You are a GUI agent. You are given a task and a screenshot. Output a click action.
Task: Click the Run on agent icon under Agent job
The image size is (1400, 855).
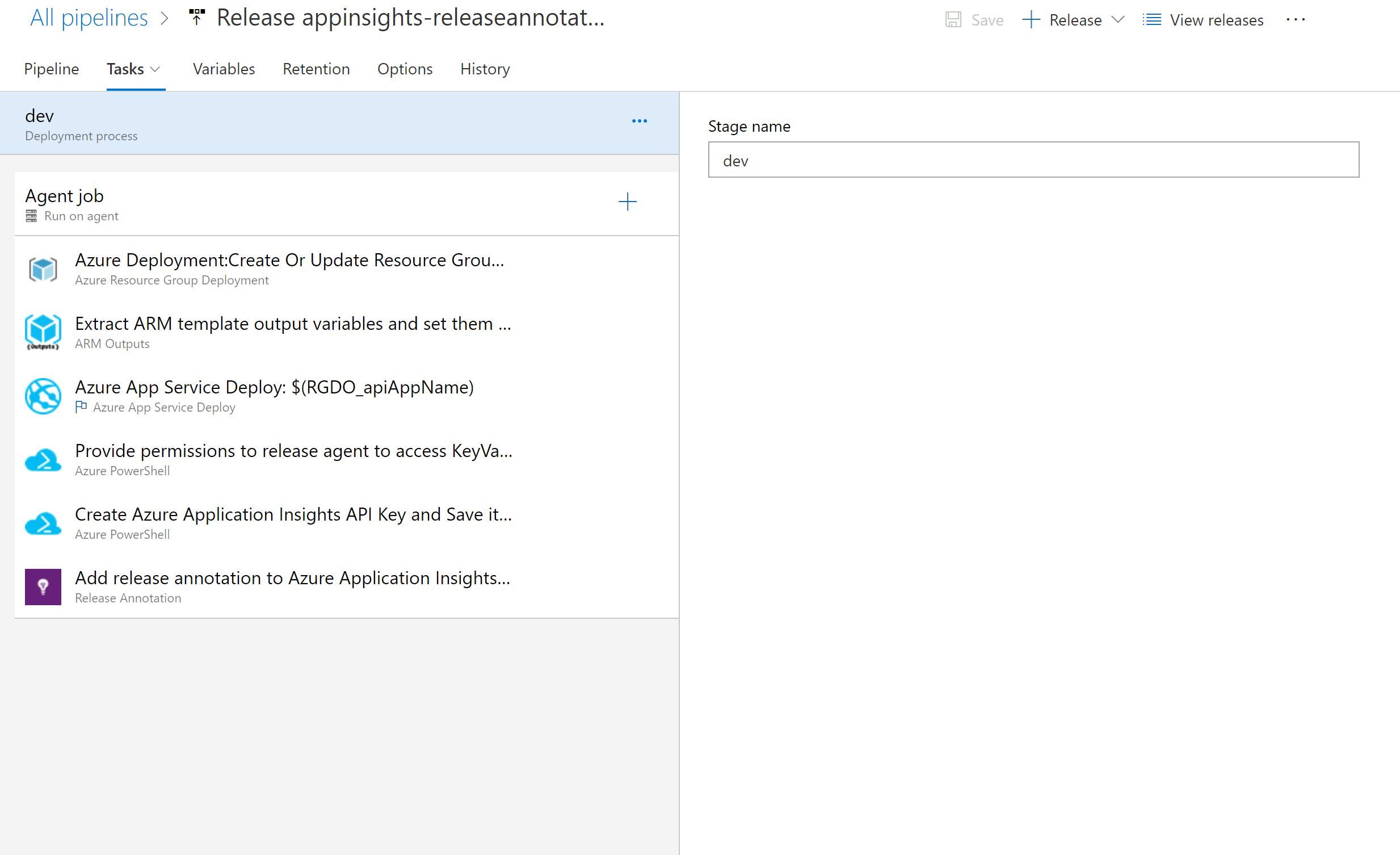pos(32,216)
